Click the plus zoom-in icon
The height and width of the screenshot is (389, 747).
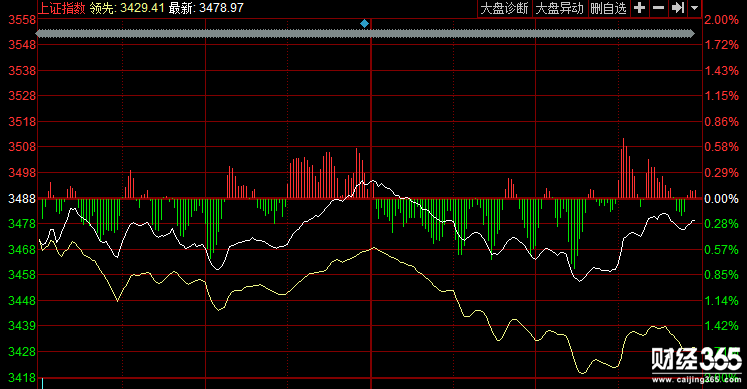pyautogui.click(x=639, y=8)
